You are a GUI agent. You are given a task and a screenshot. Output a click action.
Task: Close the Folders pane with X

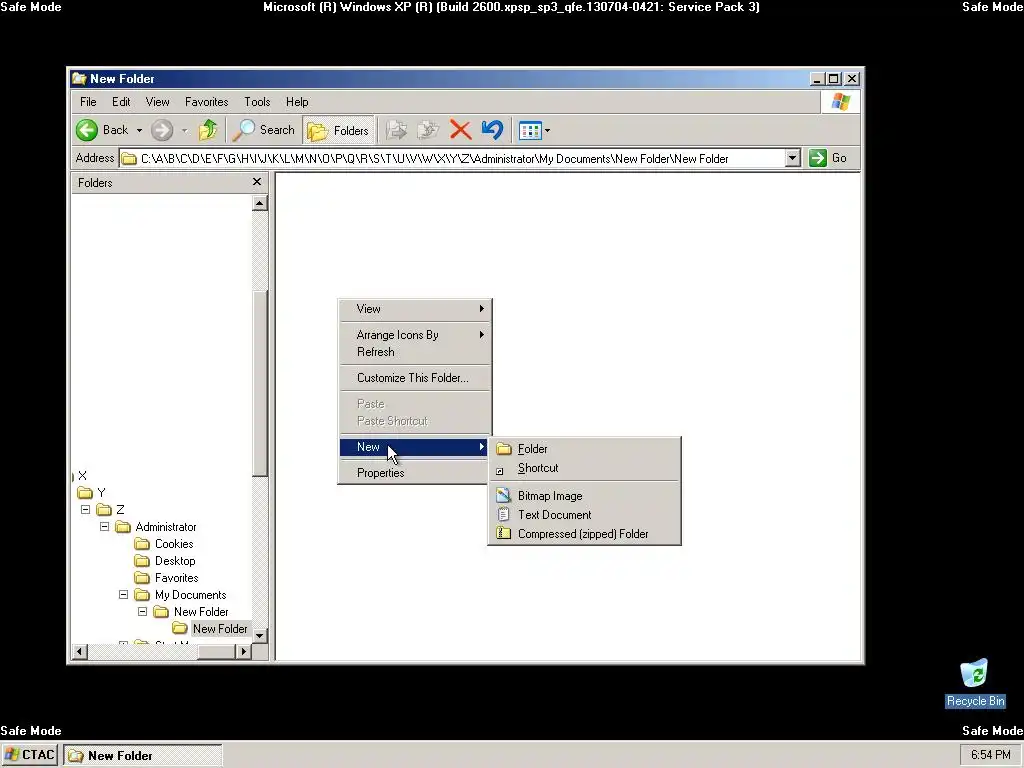(257, 182)
